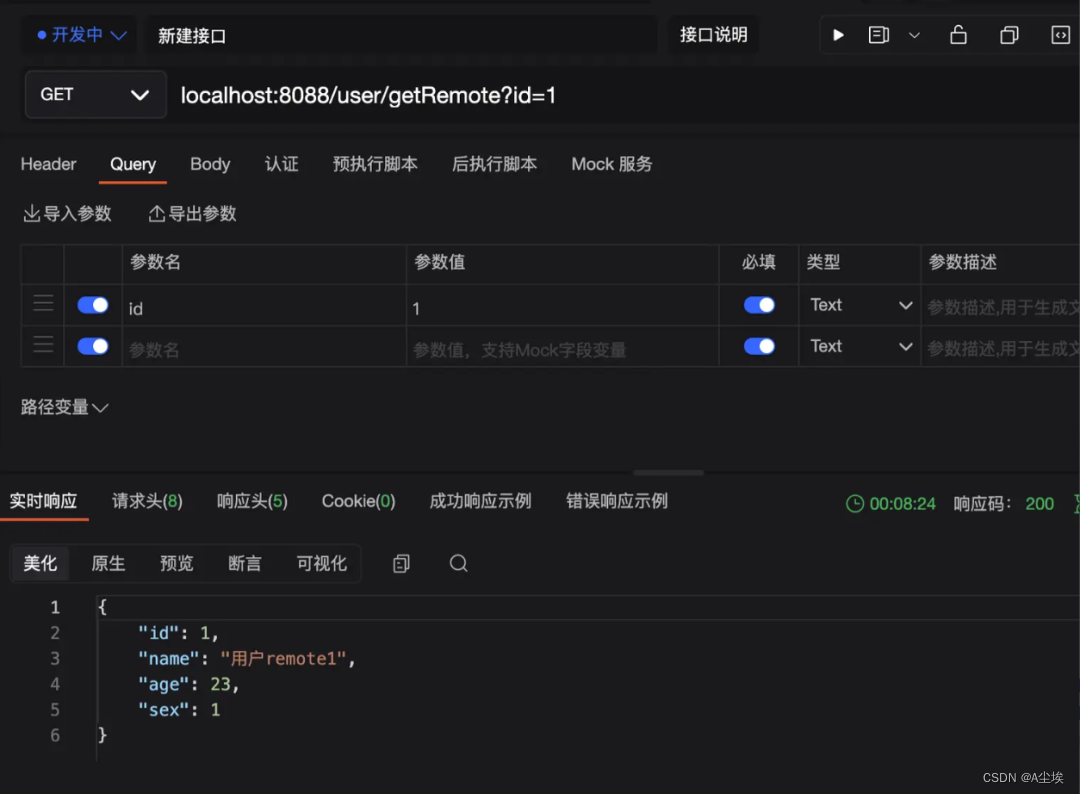Open the 开发中 status dropdown
Screen dimensions: 1080x794
coord(78,34)
